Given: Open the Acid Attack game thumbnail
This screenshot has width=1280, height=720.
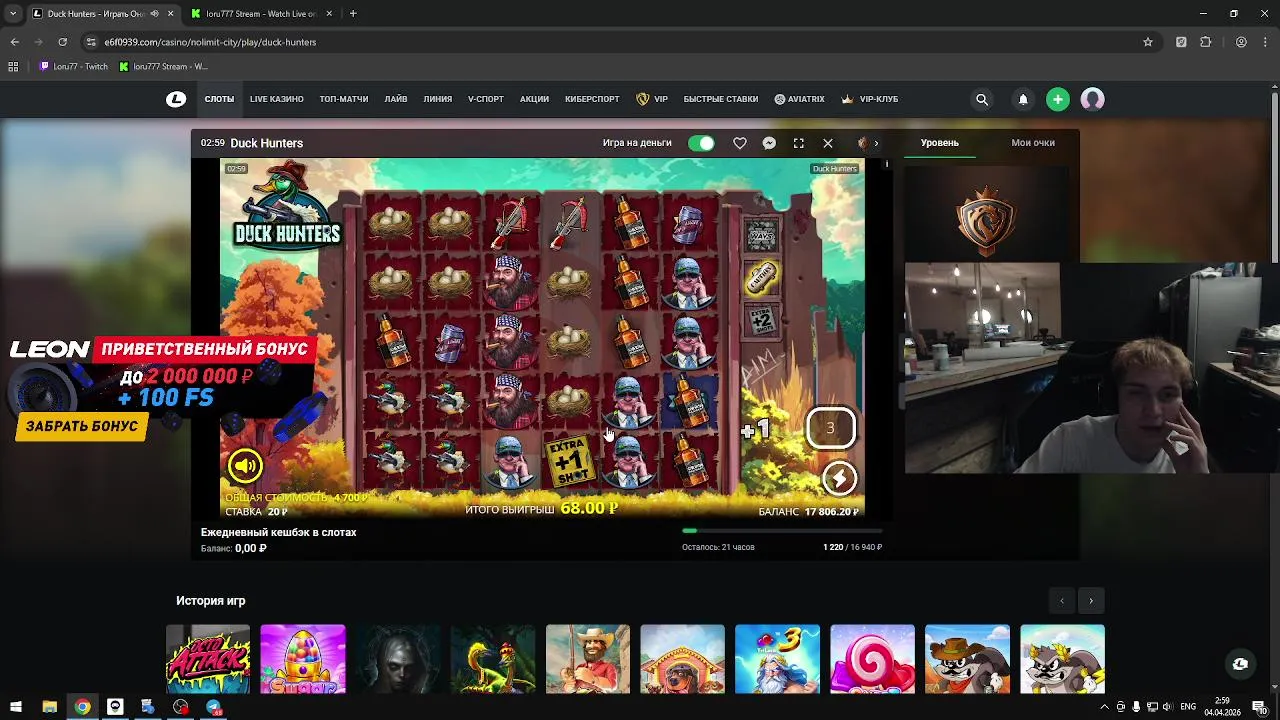Looking at the screenshot, I should 208,659.
